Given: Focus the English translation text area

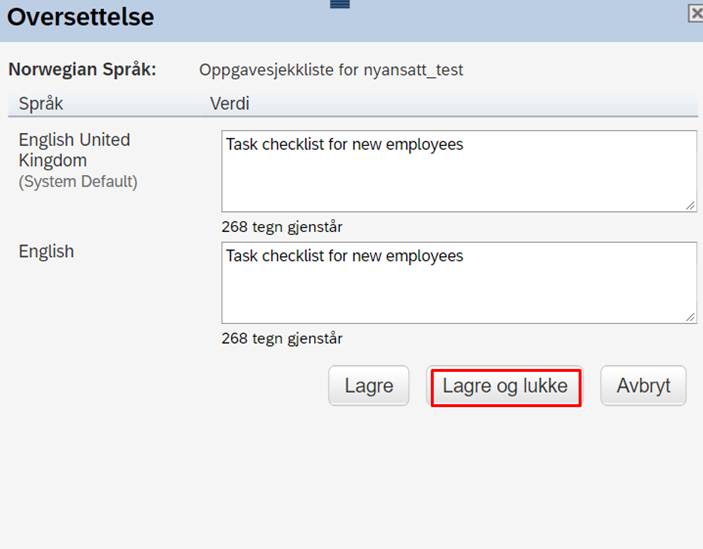Looking at the screenshot, I should 459,283.
